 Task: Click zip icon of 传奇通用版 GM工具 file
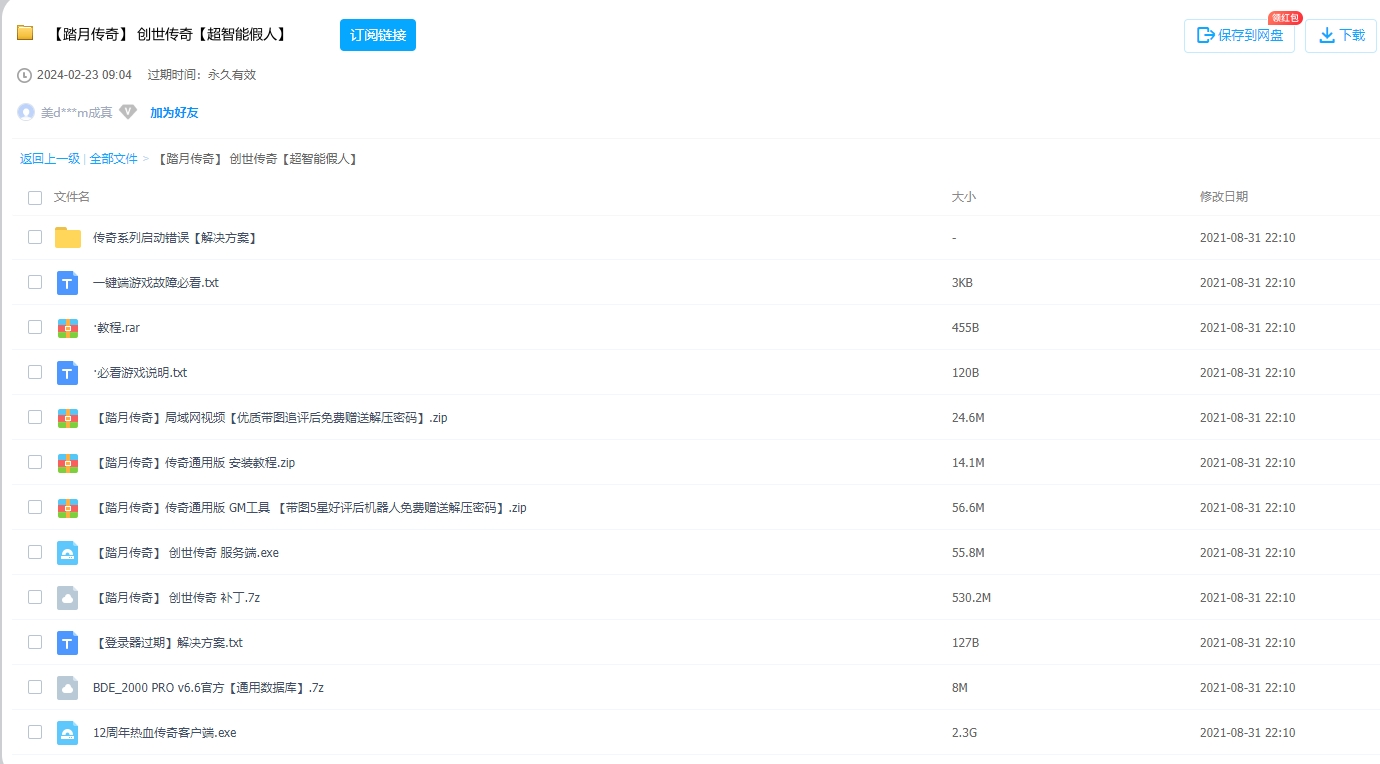[x=68, y=508]
